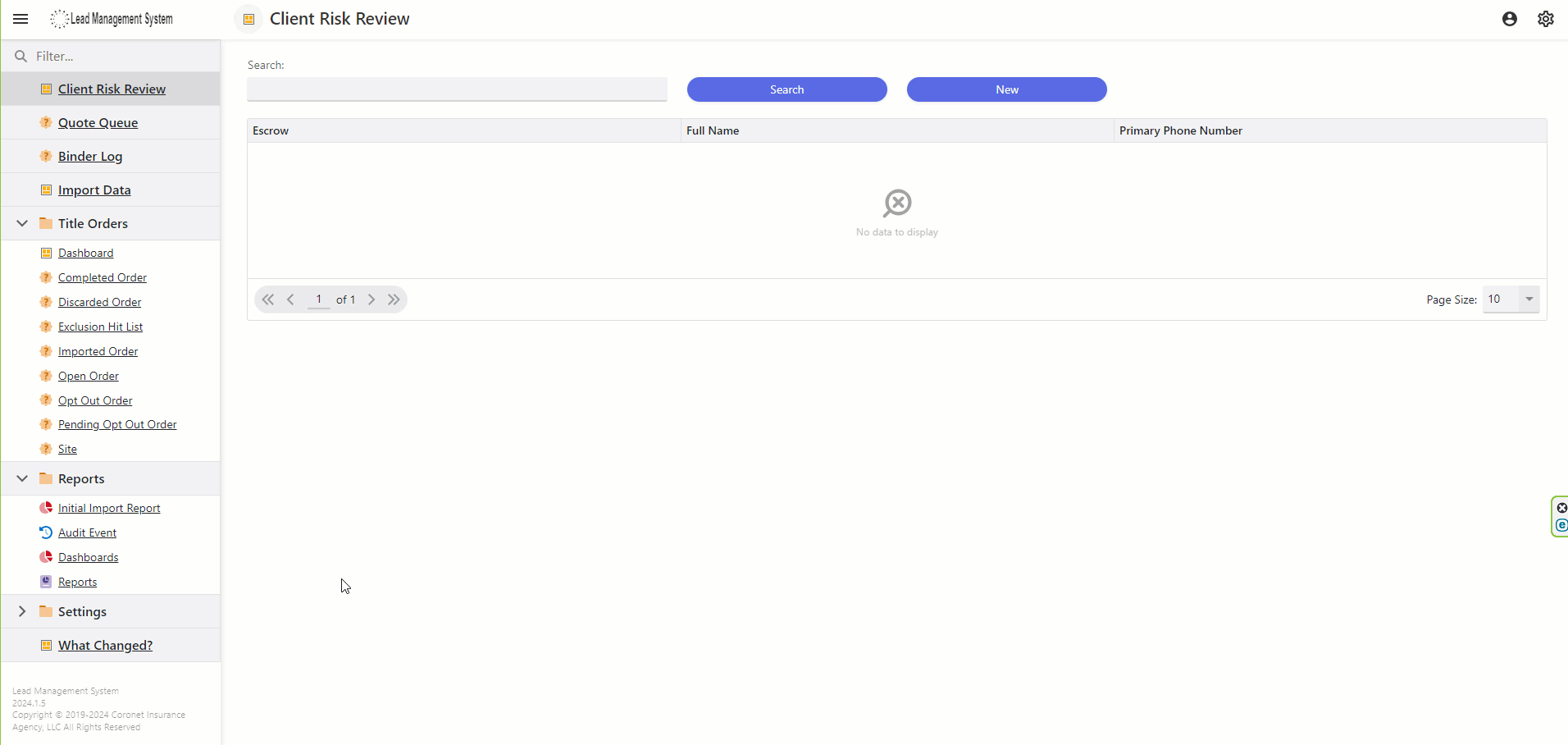Click the previous page arrow

291,299
